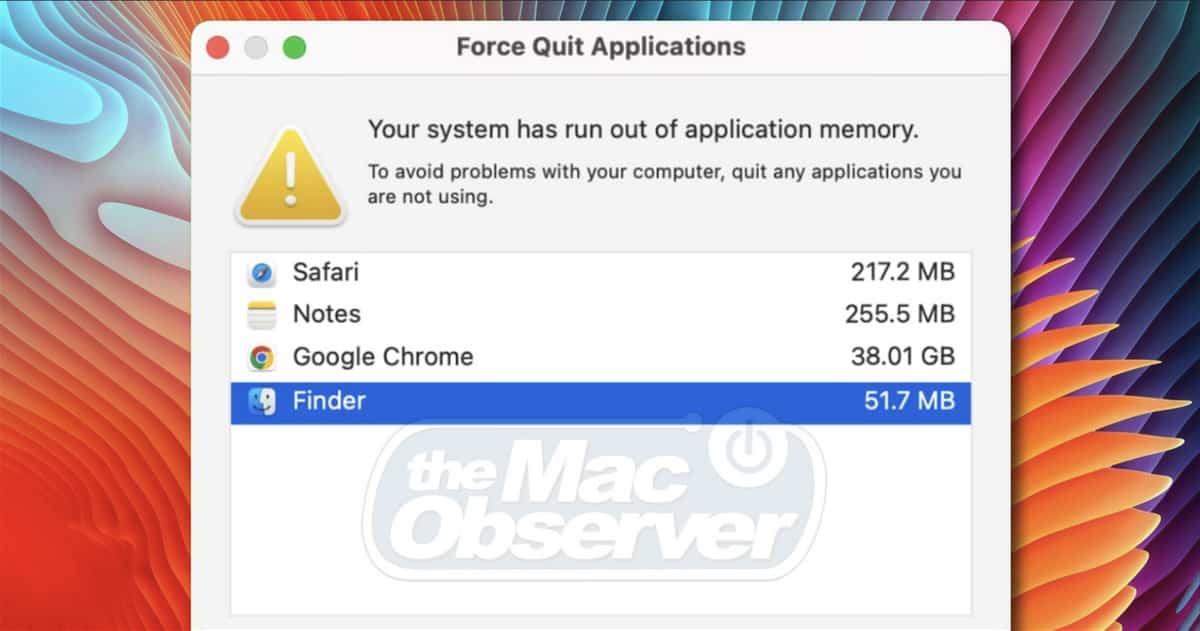Click the Force Quit Applications title text
Viewport: 1200px width, 631px height.
tap(600, 46)
